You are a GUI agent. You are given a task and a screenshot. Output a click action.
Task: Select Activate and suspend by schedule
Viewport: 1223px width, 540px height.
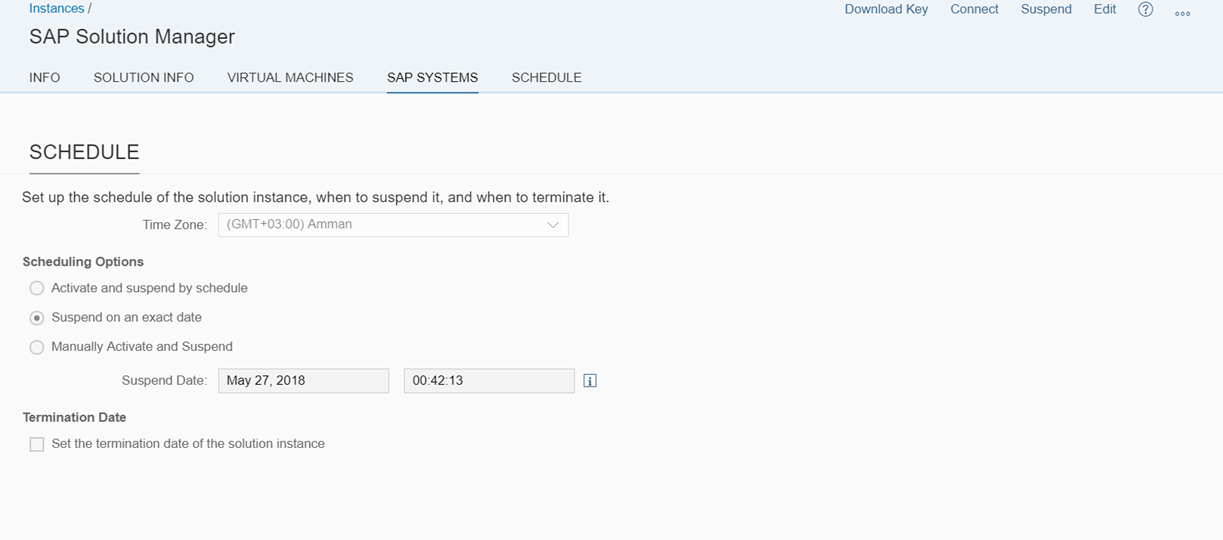click(37, 288)
